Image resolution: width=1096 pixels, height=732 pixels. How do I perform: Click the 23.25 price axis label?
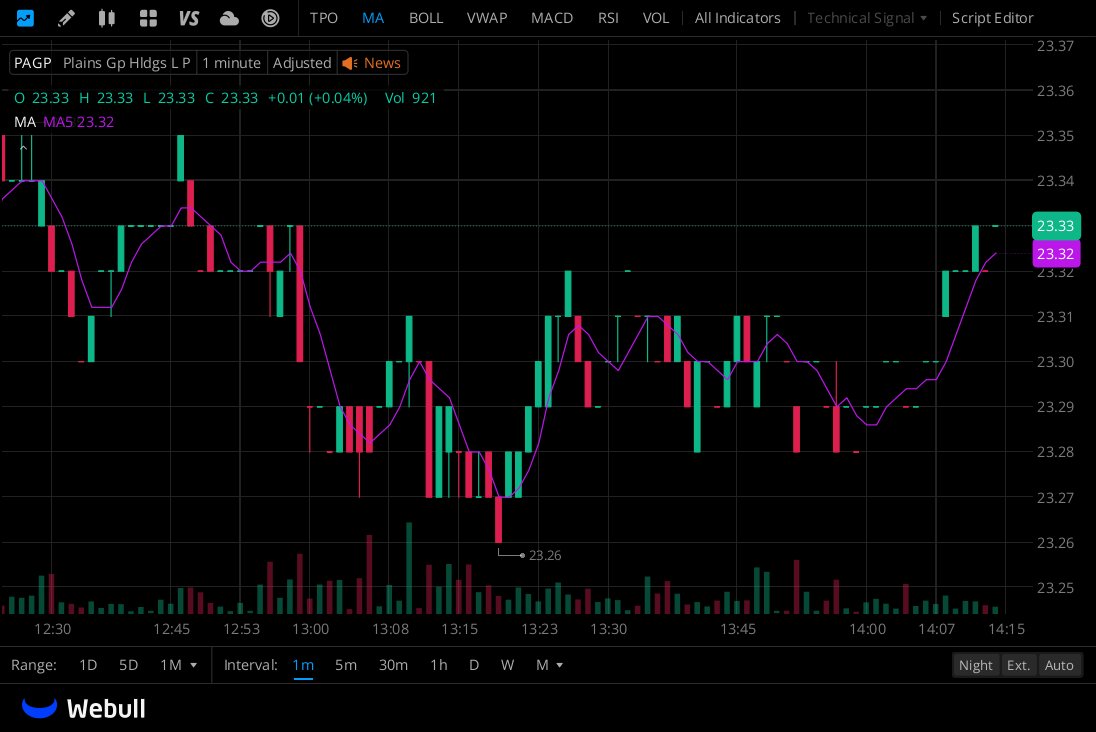[1055, 588]
